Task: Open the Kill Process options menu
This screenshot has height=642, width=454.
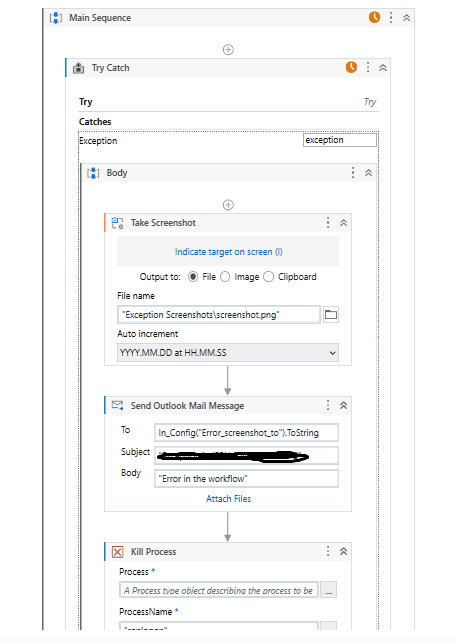Action: point(328,551)
